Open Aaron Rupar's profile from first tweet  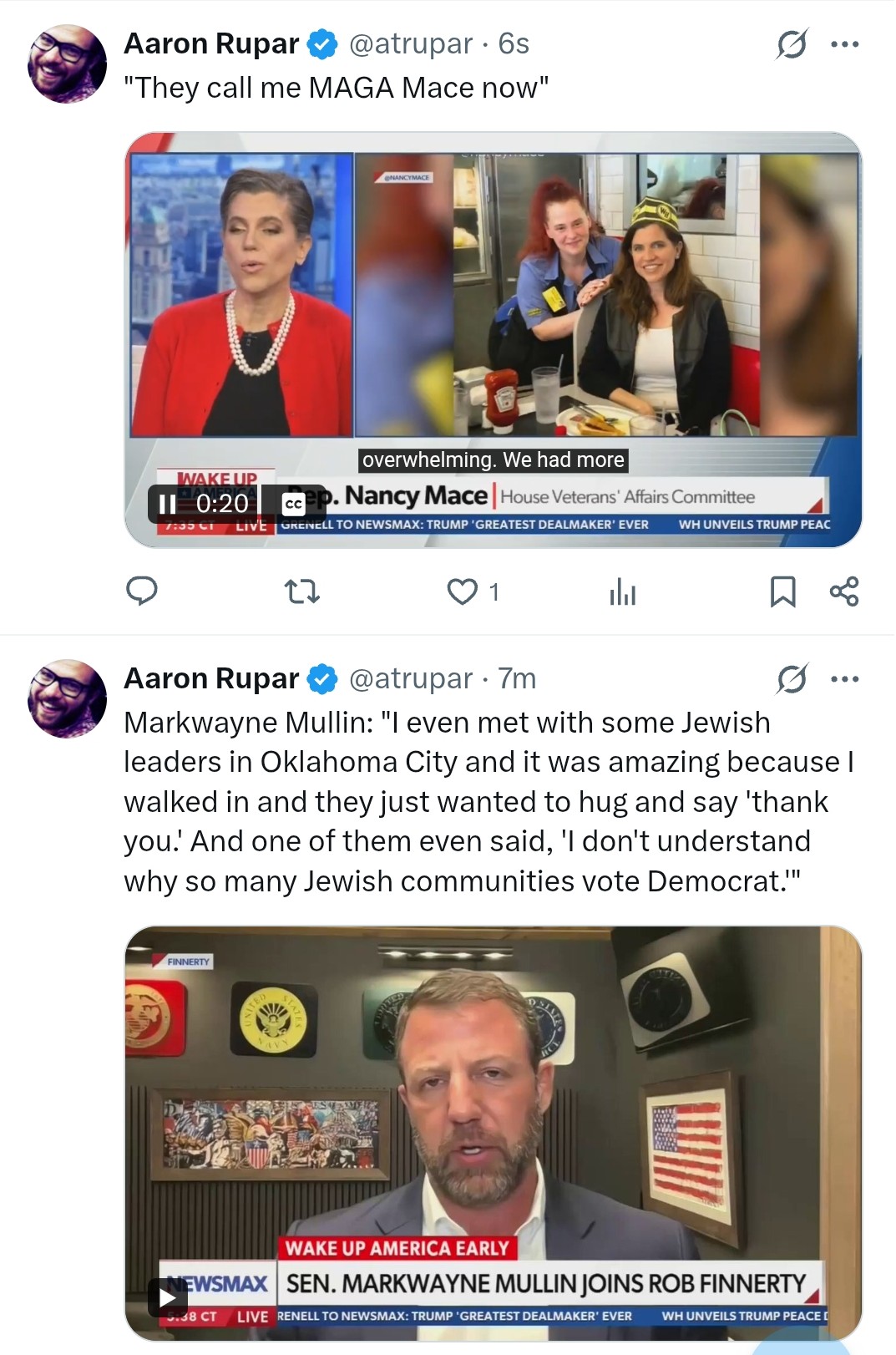point(211,43)
